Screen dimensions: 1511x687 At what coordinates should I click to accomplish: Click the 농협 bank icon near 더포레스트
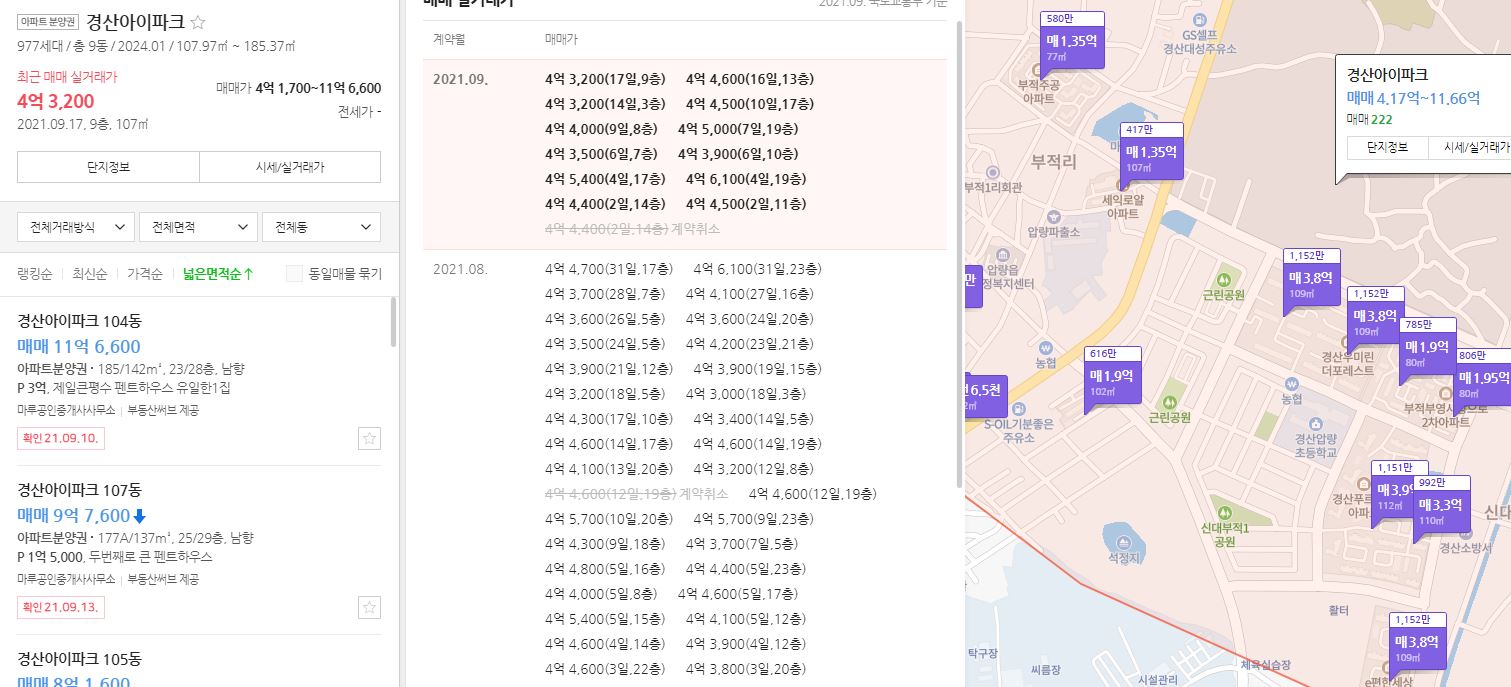1292,383
